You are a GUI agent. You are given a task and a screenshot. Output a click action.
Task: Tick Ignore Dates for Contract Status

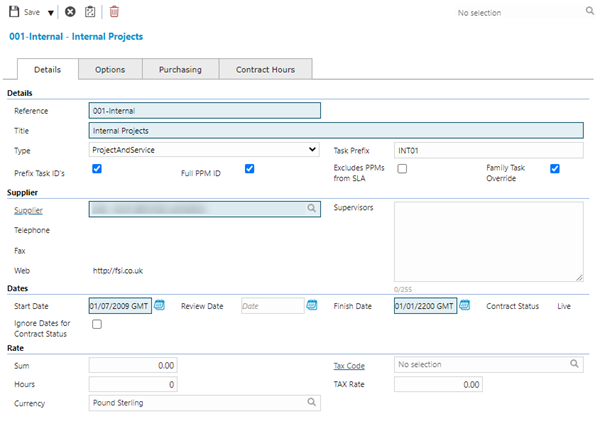97,324
